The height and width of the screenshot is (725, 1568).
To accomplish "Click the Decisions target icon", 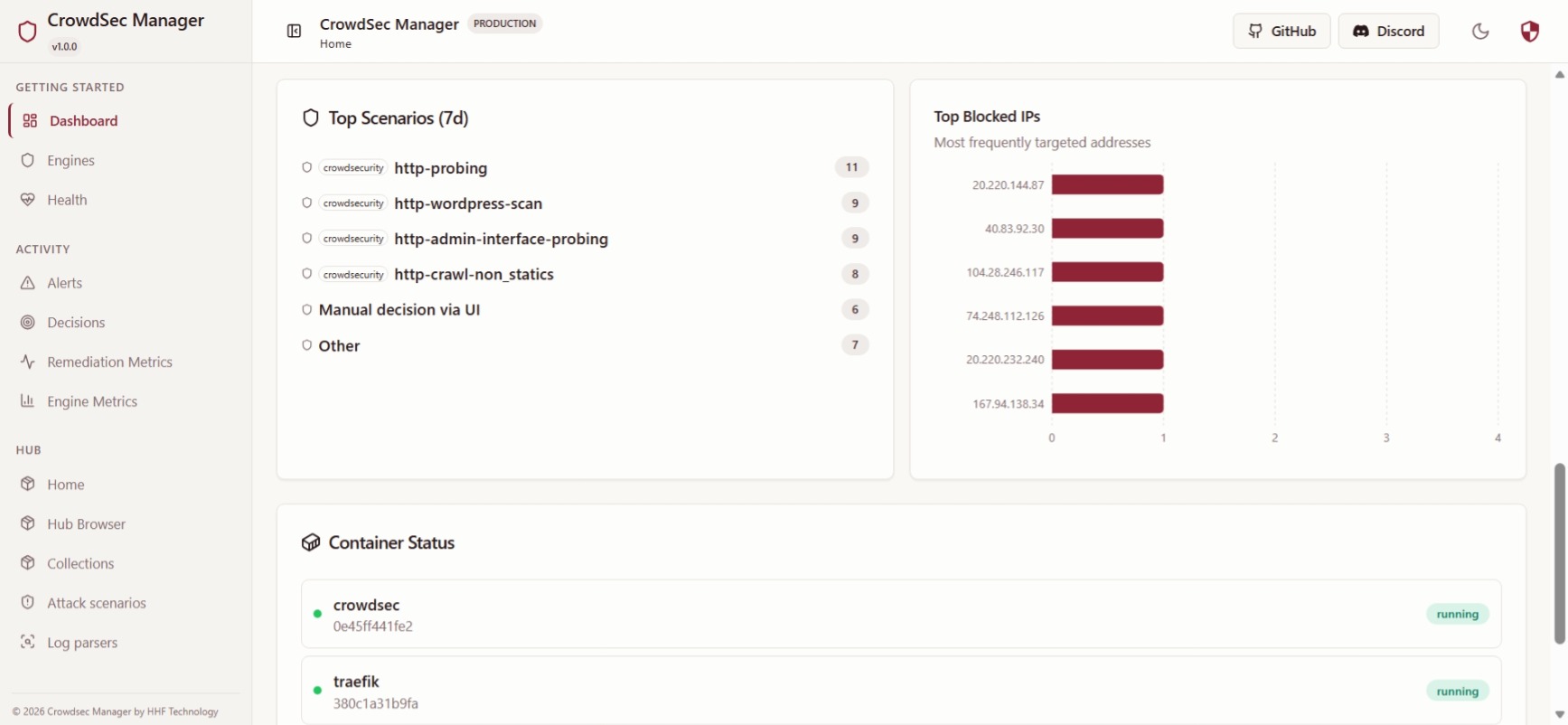I will (28, 323).
